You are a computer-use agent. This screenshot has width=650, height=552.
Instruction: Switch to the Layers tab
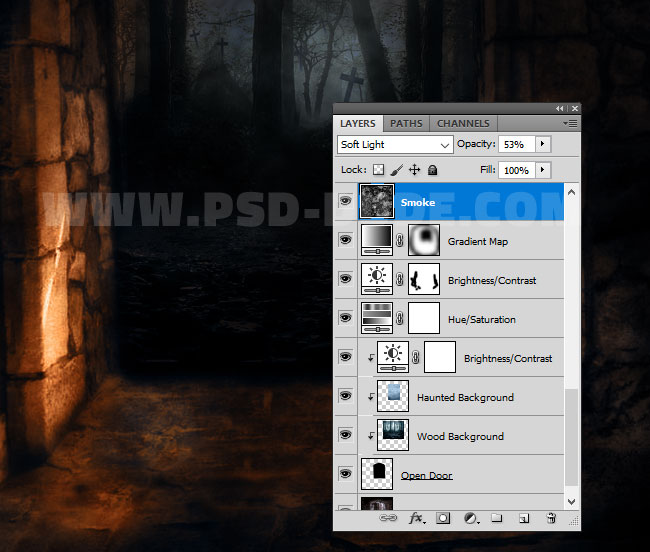(358, 123)
